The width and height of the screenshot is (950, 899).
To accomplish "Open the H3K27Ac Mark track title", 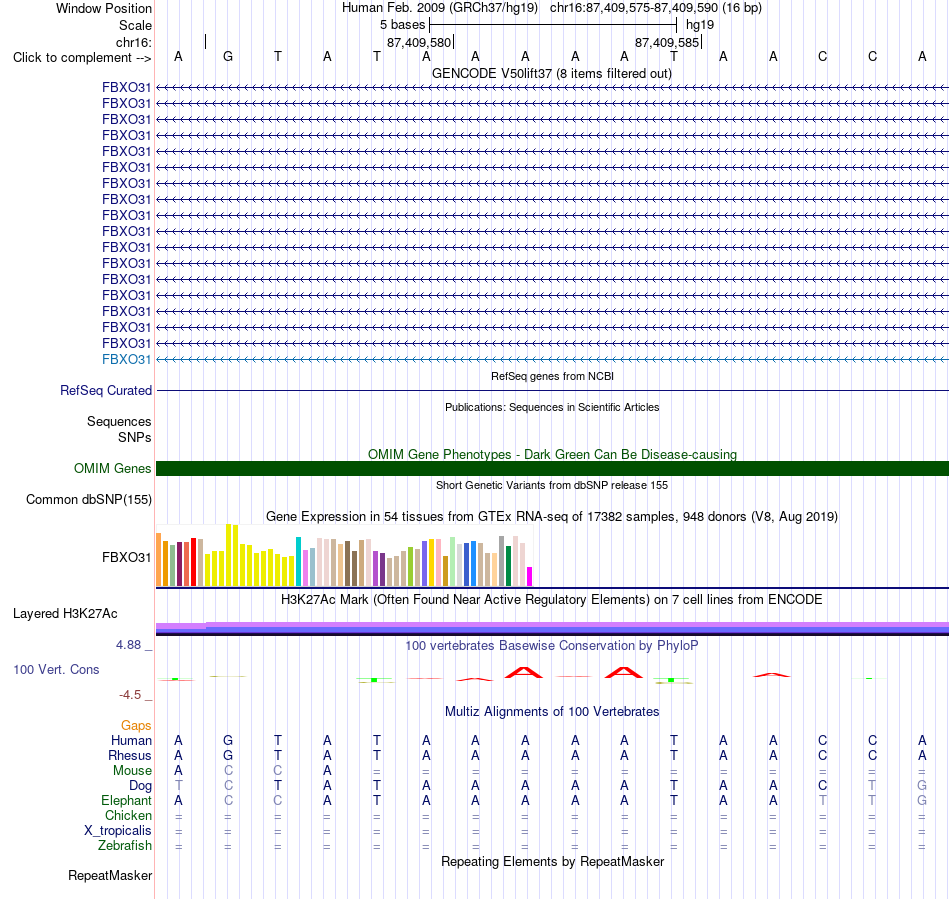I will click(x=552, y=600).
